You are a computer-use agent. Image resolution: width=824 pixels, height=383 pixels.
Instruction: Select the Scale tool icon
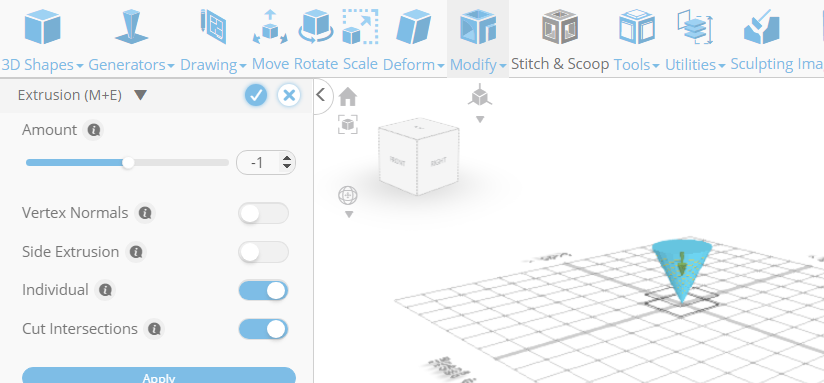coord(360,27)
